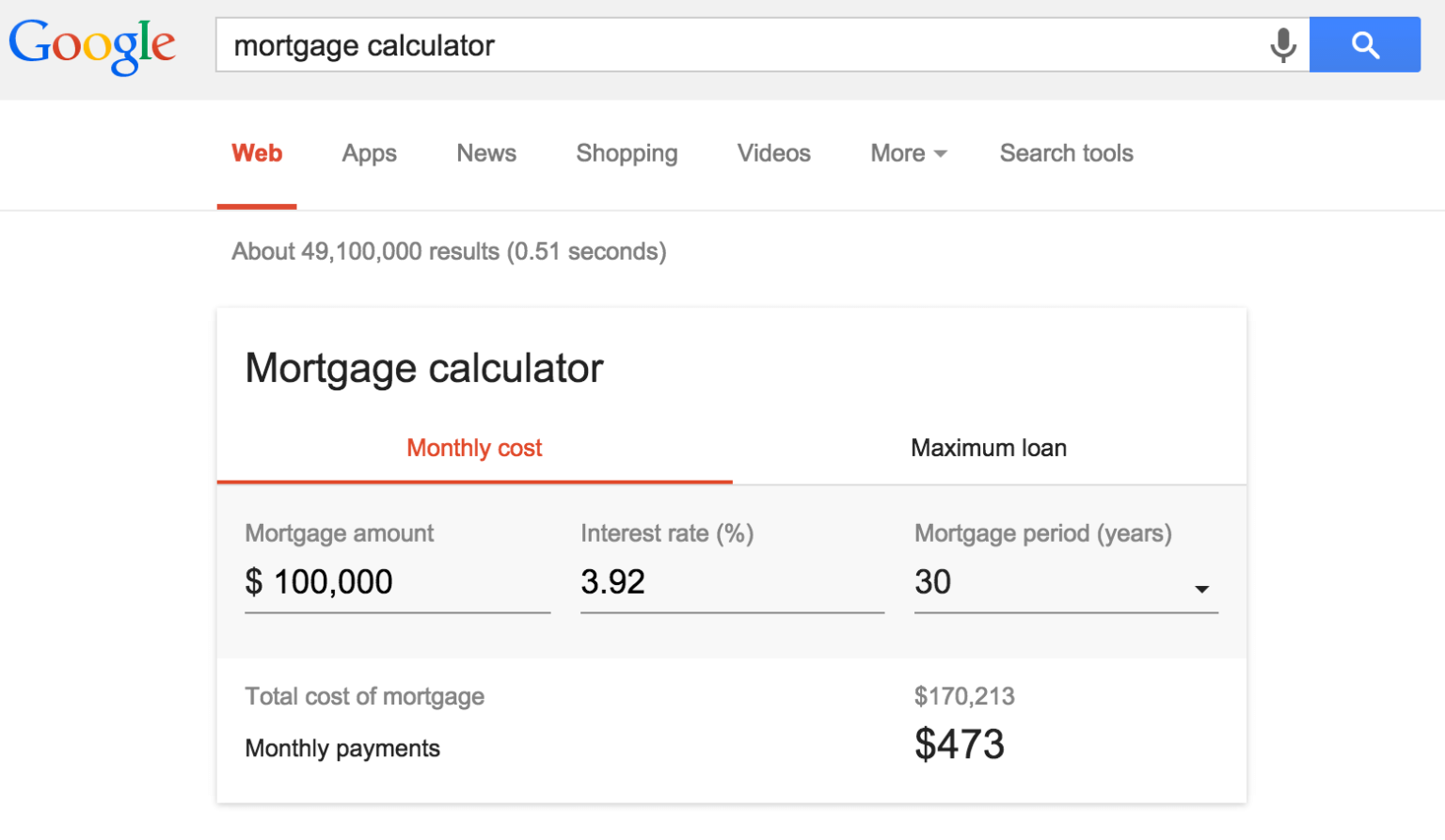Viewport: 1445px width, 840px height.
Task: Click the Mortgage calculator title
Action: tap(423, 369)
